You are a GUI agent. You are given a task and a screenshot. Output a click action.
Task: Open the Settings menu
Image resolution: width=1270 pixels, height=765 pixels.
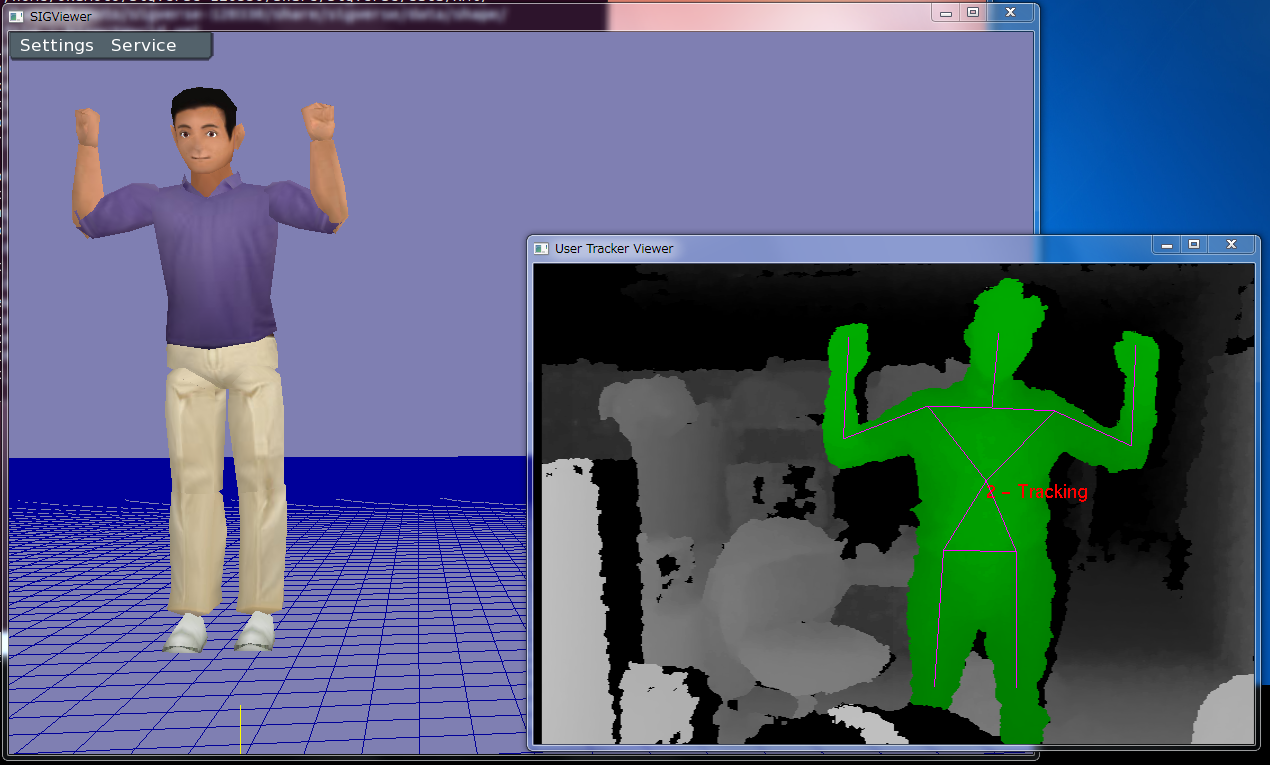coord(57,46)
